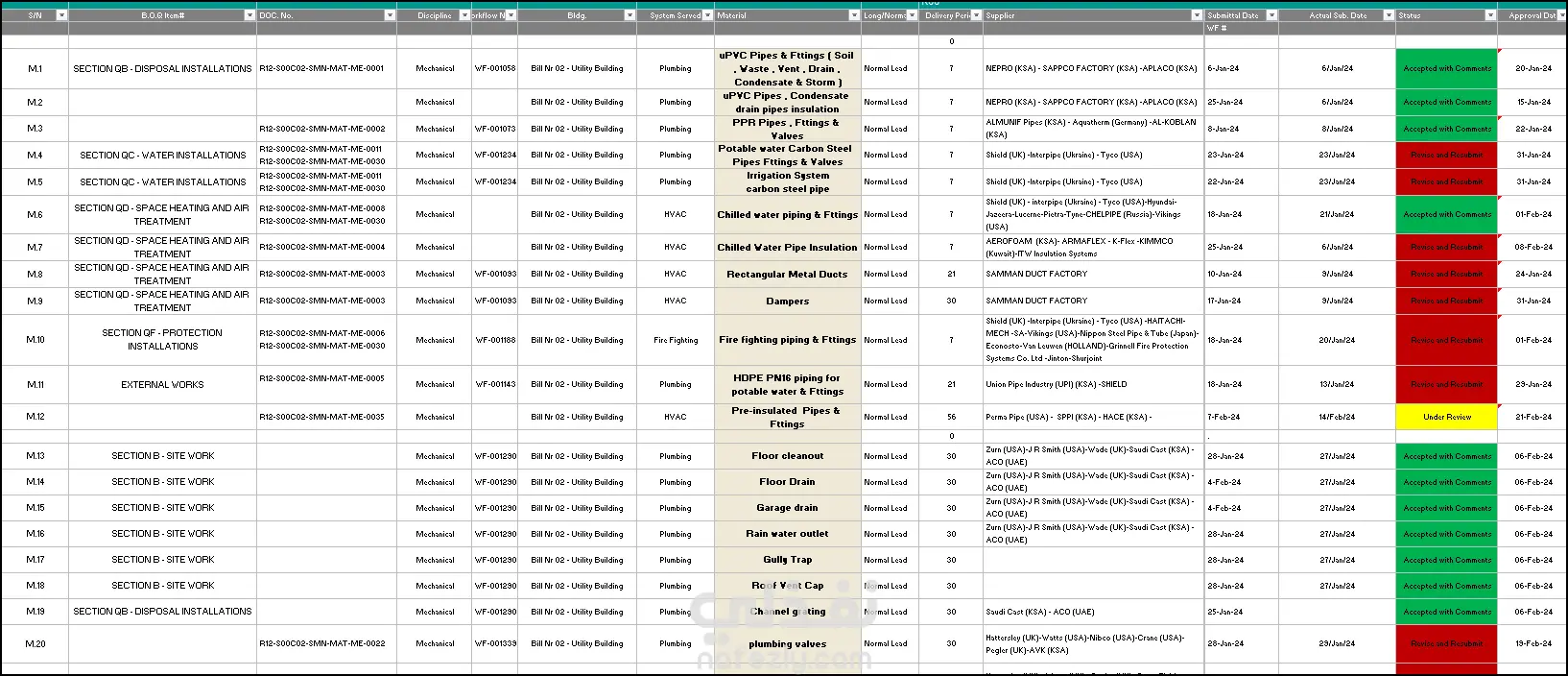This screenshot has height=676, width=1568.
Task: Select document cell 'R12-S00C02-SMN-MAT-ME-0002'
Action: (x=326, y=129)
